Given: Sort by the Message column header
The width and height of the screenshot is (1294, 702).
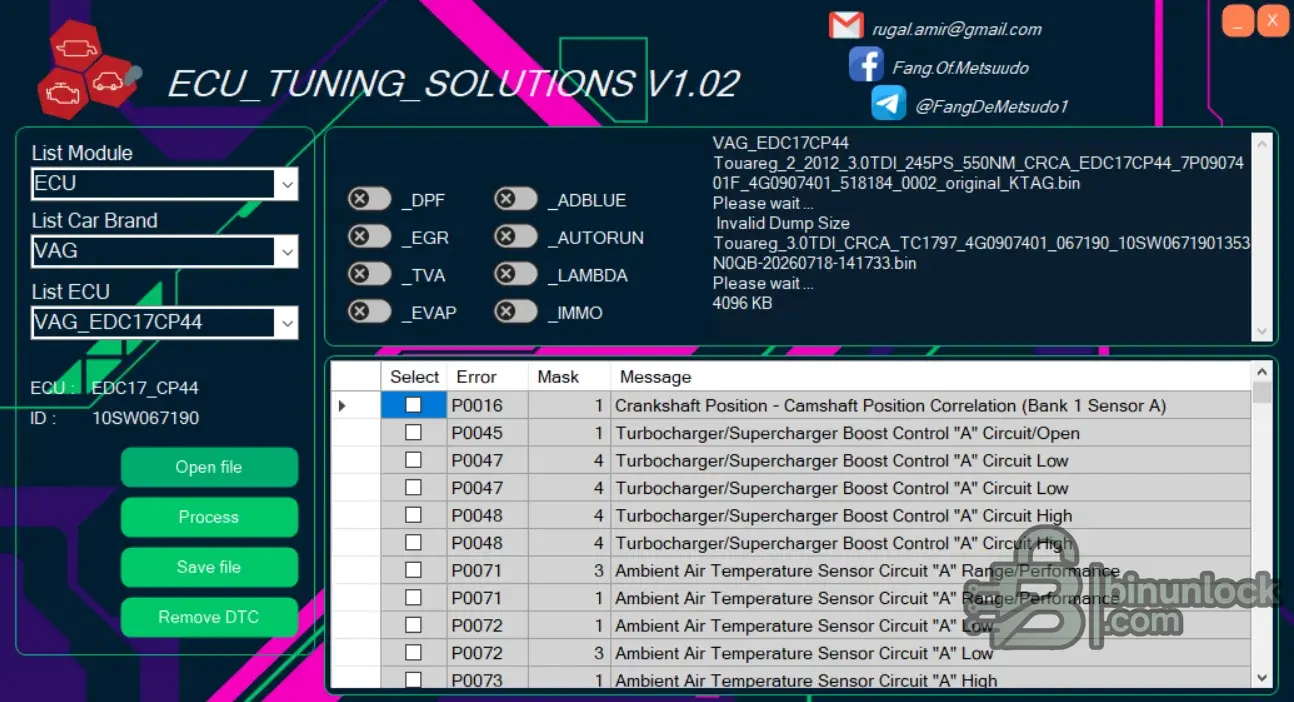Looking at the screenshot, I should pos(930,376).
